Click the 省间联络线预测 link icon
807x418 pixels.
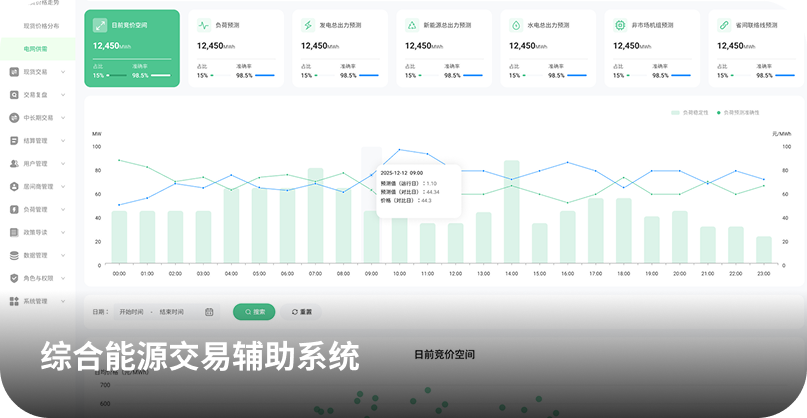724,25
